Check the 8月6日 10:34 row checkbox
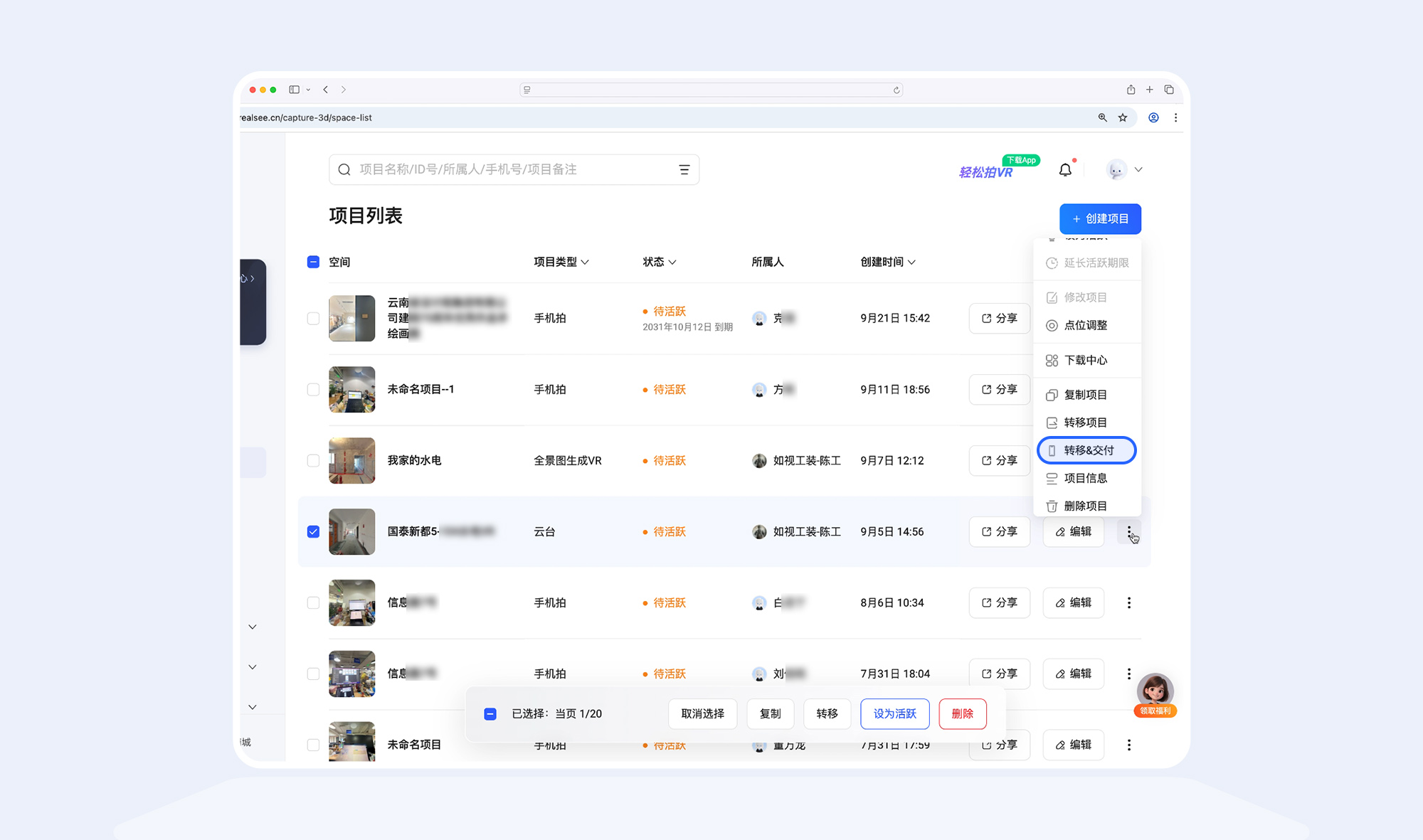1423x840 pixels. click(x=313, y=603)
